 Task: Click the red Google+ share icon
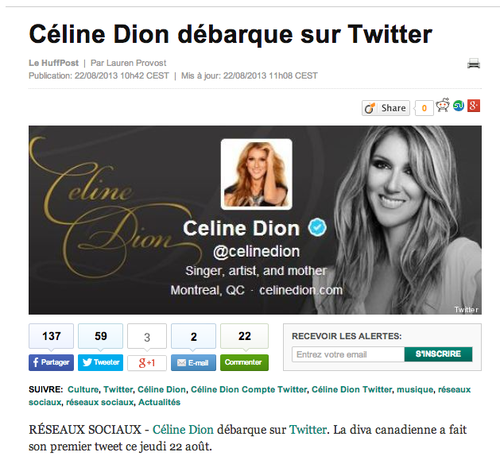473,106
